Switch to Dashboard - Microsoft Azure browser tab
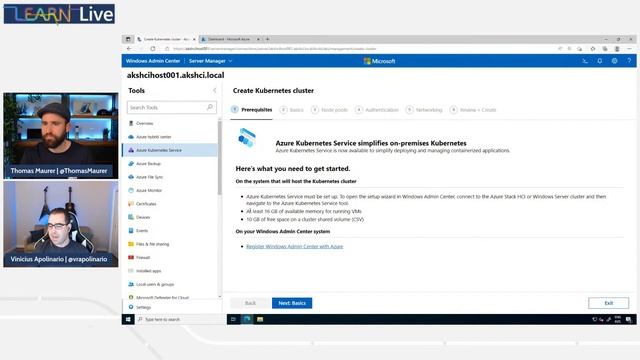The image size is (640, 360). coord(231,39)
